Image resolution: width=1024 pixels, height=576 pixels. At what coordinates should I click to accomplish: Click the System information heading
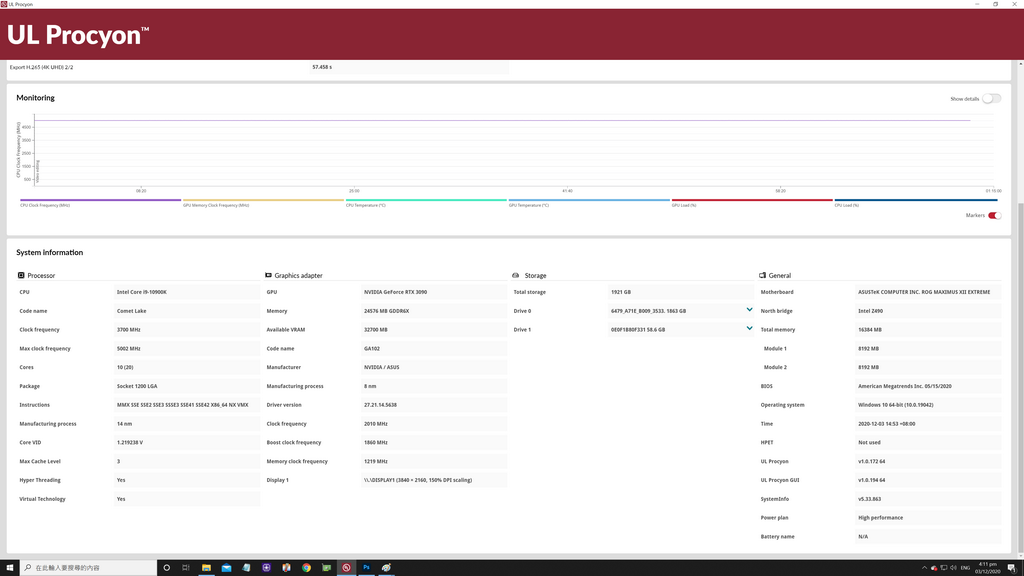tap(50, 253)
